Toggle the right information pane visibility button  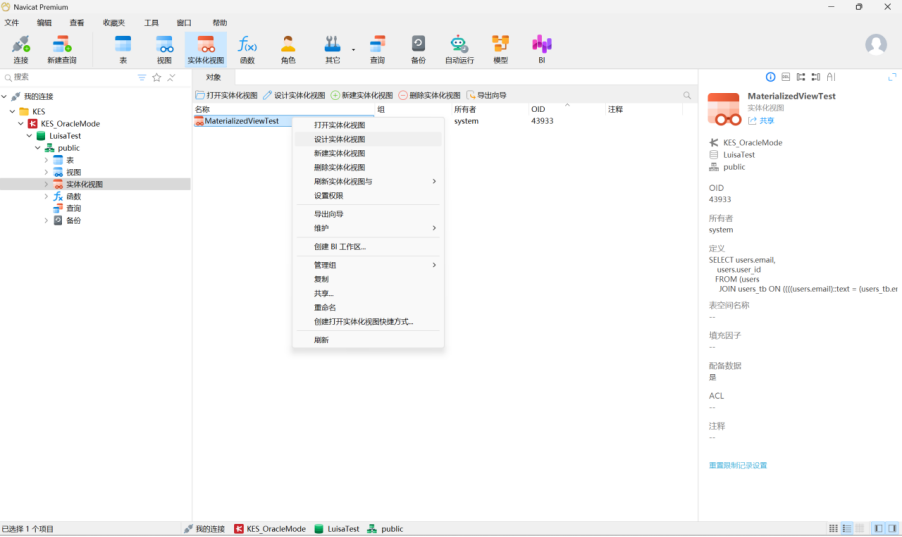(x=891, y=528)
